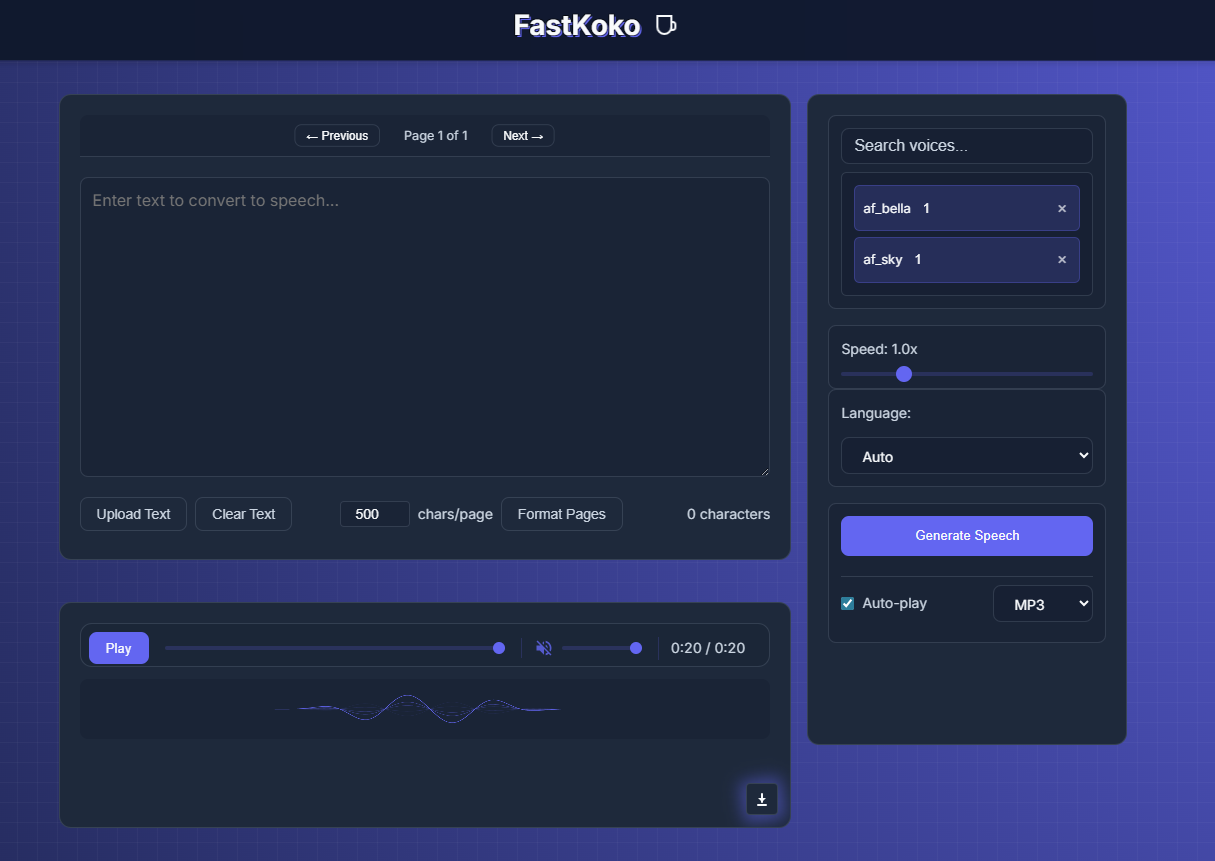The image size is (1215, 861).
Task: Open the Language dropdown set to Auto
Action: coord(967,456)
